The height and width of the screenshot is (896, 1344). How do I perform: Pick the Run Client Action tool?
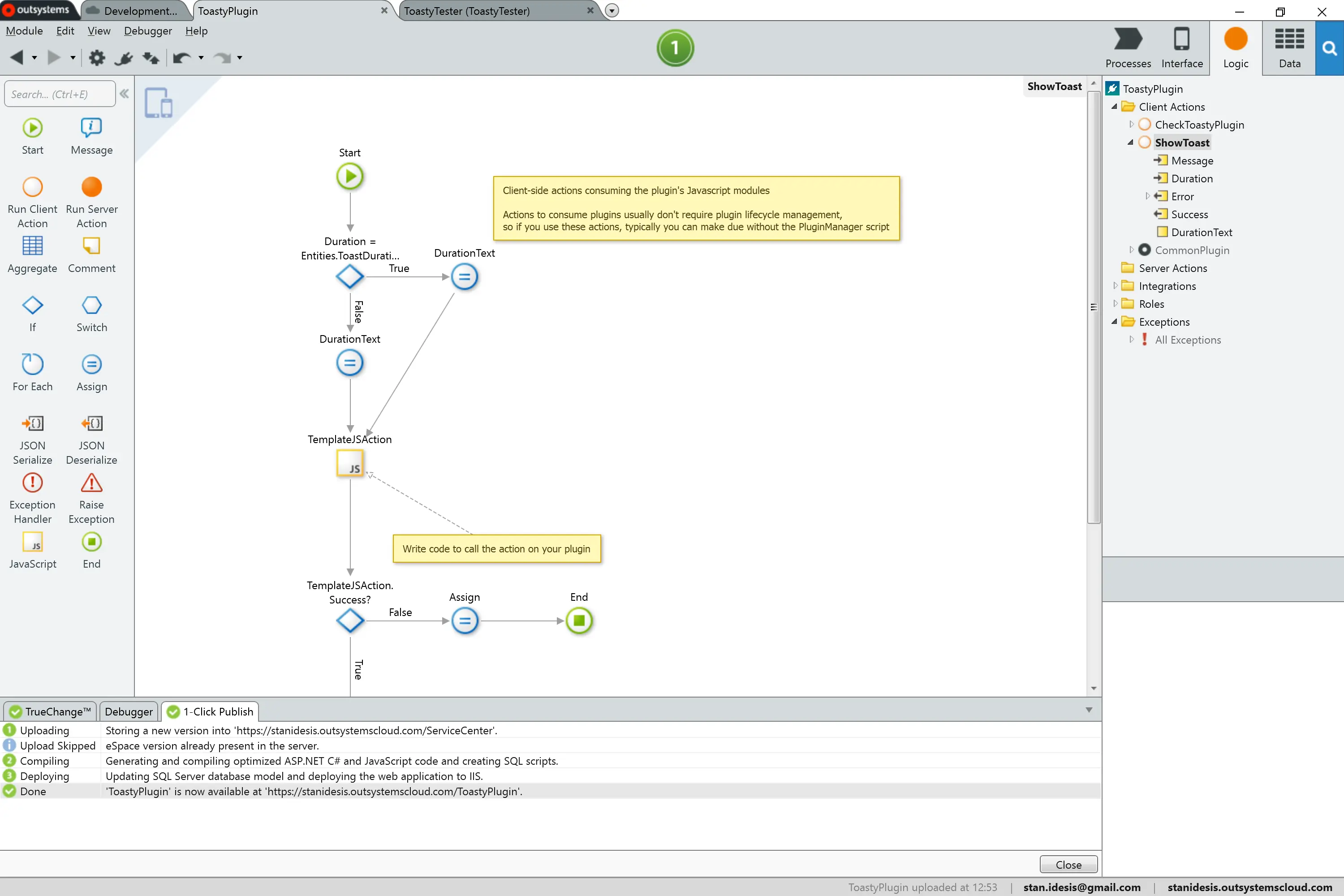click(x=33, y=202)
